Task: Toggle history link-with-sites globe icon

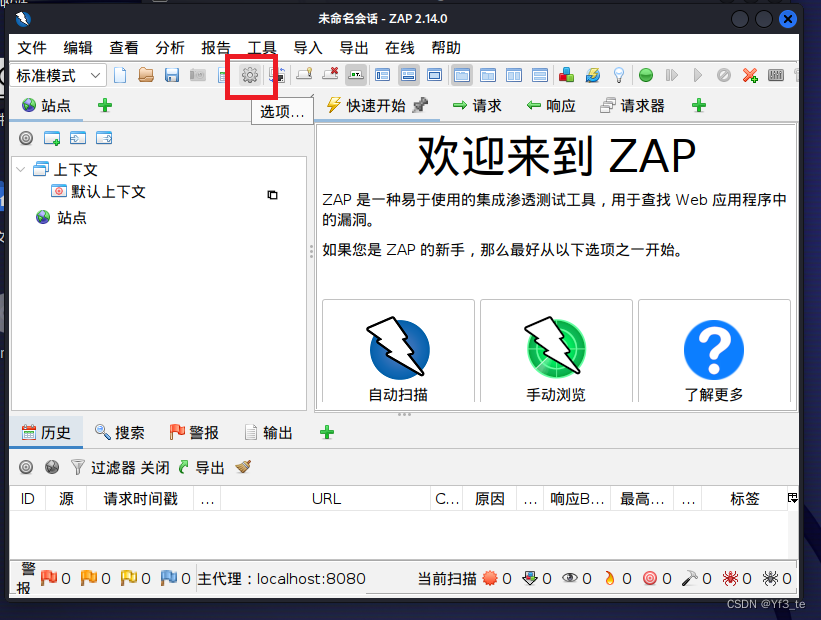Action: [x=52, y=467]
